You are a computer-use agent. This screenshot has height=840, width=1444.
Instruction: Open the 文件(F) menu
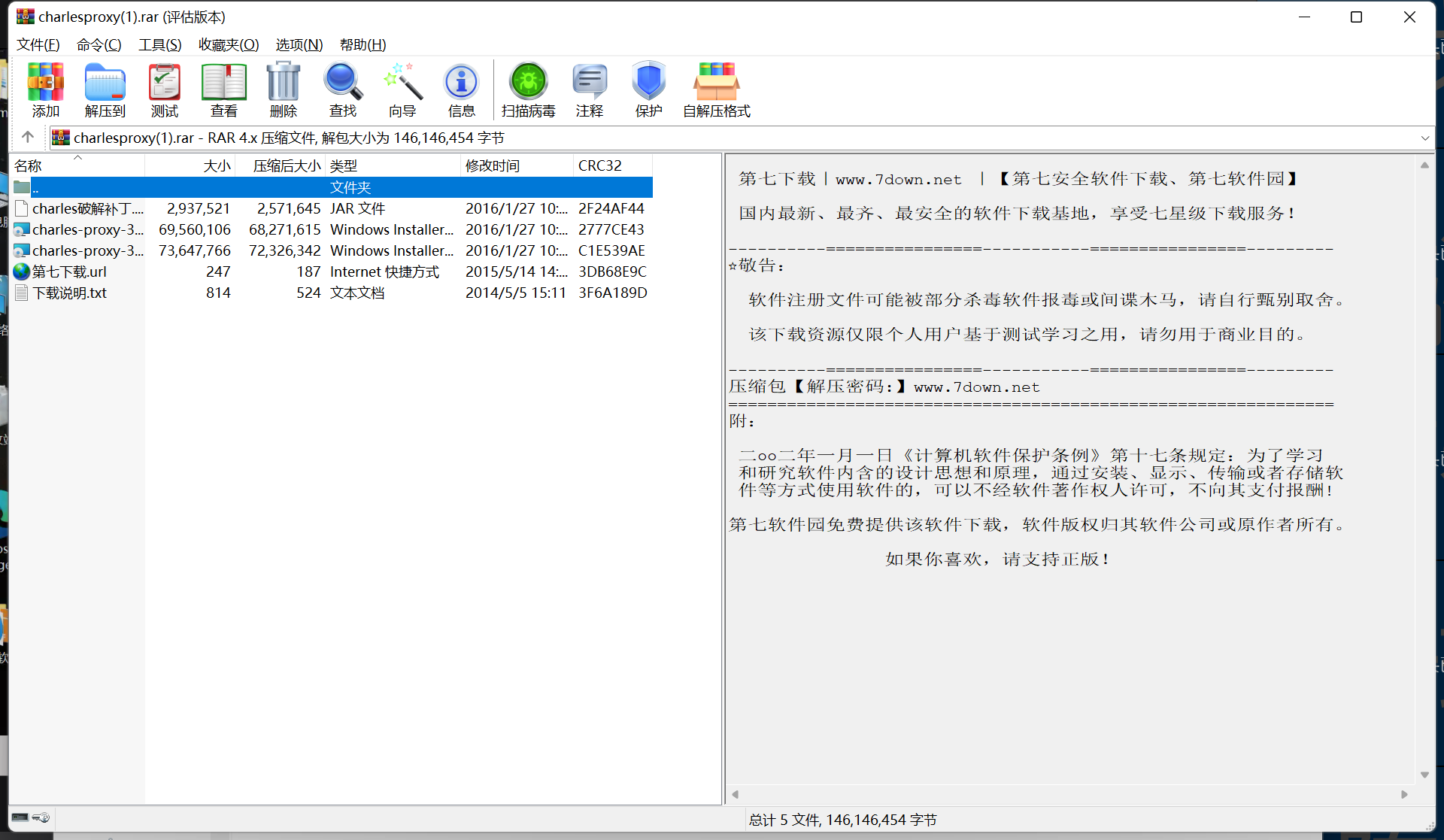click(38, 44)
